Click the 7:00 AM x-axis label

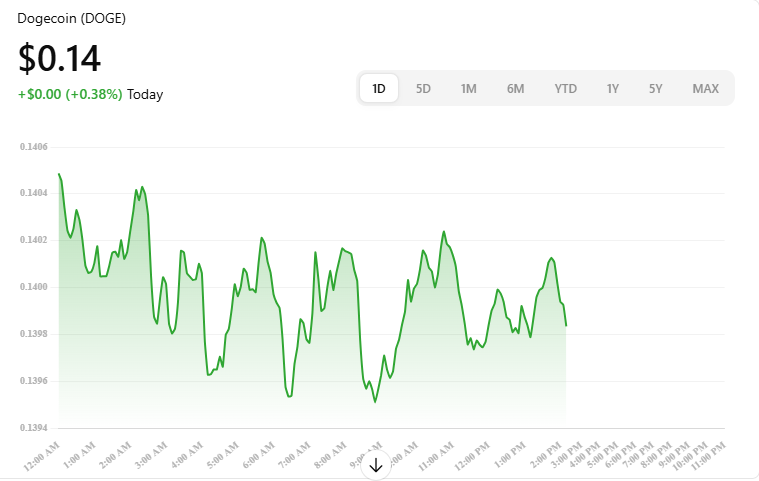294,456
